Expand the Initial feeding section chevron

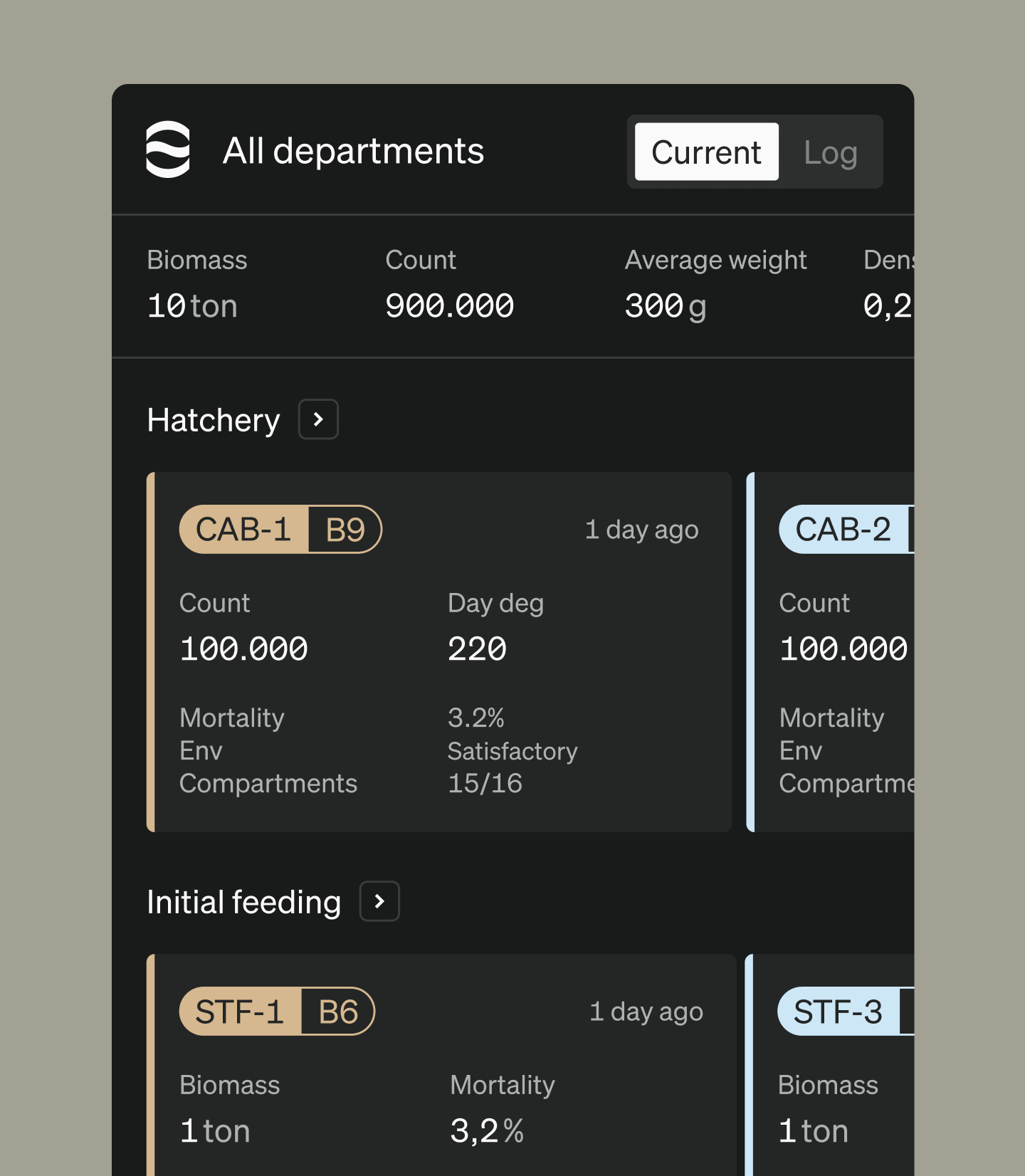(x=379, y=901)
